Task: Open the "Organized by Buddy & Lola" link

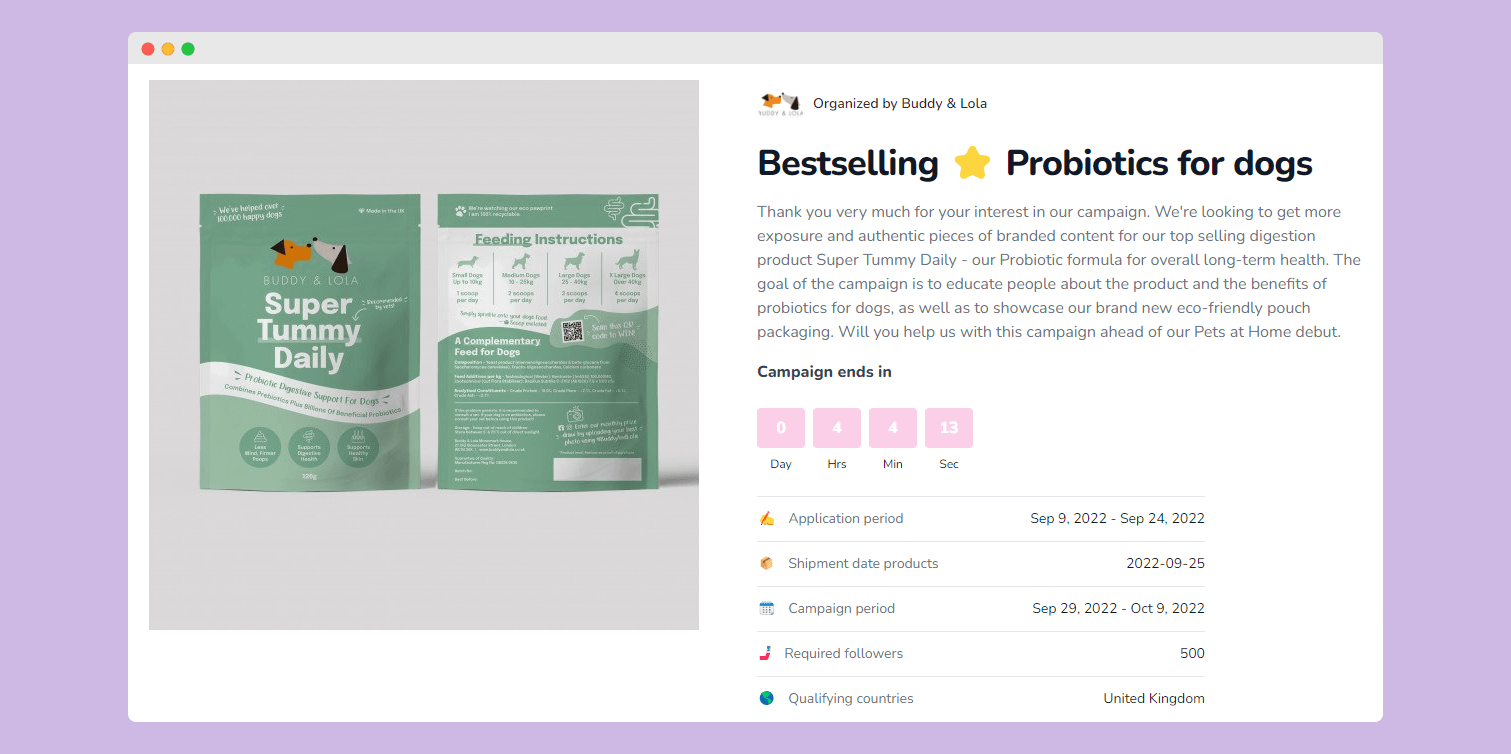Action: tap(900, 103)
